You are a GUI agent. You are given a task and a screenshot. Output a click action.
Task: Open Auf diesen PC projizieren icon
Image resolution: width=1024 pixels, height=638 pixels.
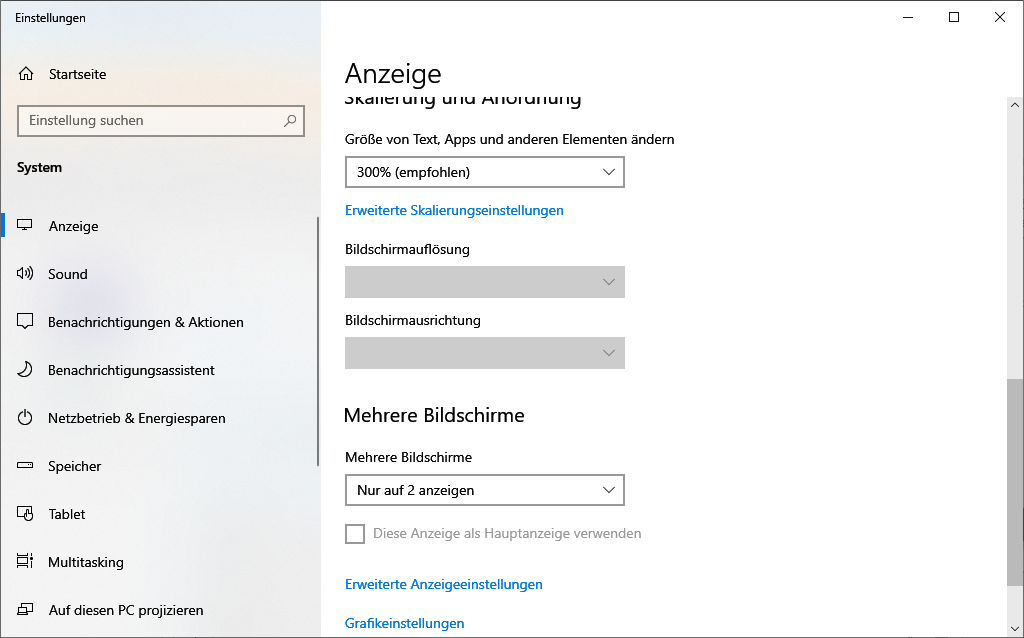pyautogui.click(x=25, y=610)
